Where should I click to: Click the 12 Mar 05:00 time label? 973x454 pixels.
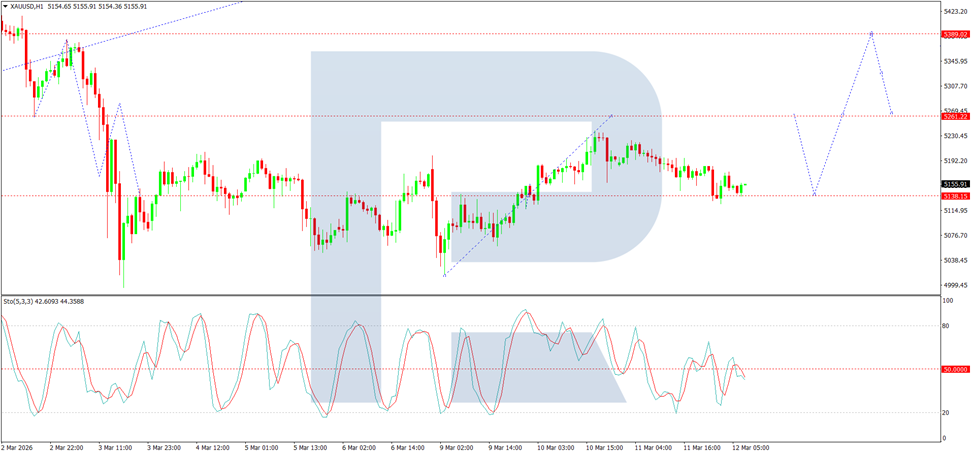750,447
